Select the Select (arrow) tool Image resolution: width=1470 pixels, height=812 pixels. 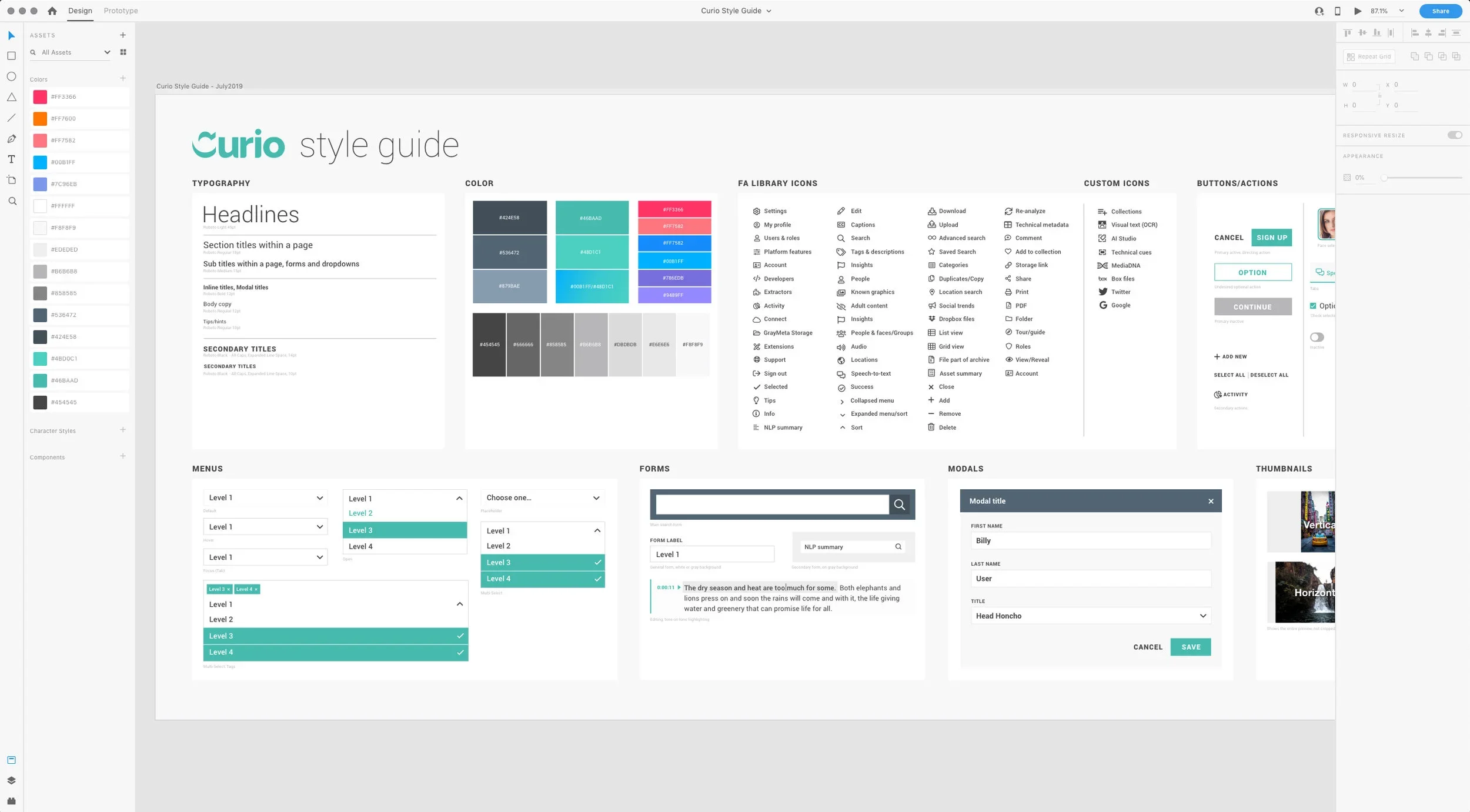coord(11,36)
